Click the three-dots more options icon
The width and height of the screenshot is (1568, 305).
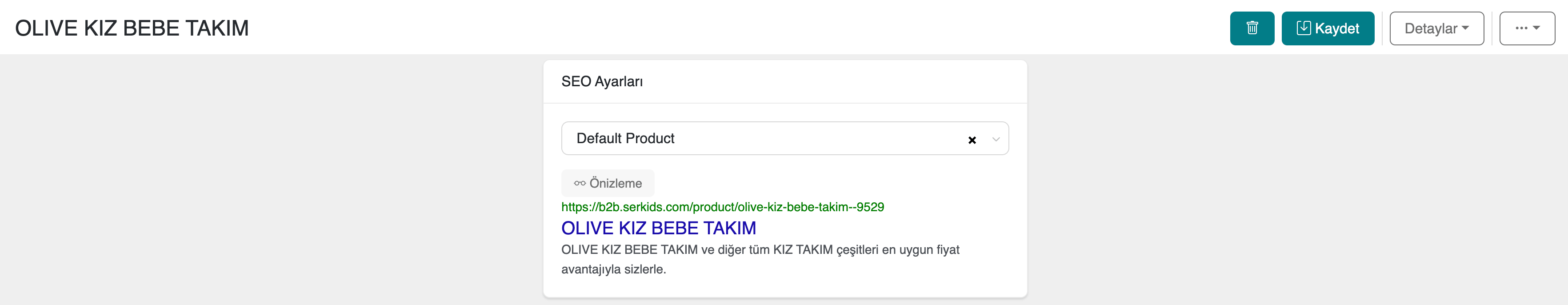tap(1521, 28)
